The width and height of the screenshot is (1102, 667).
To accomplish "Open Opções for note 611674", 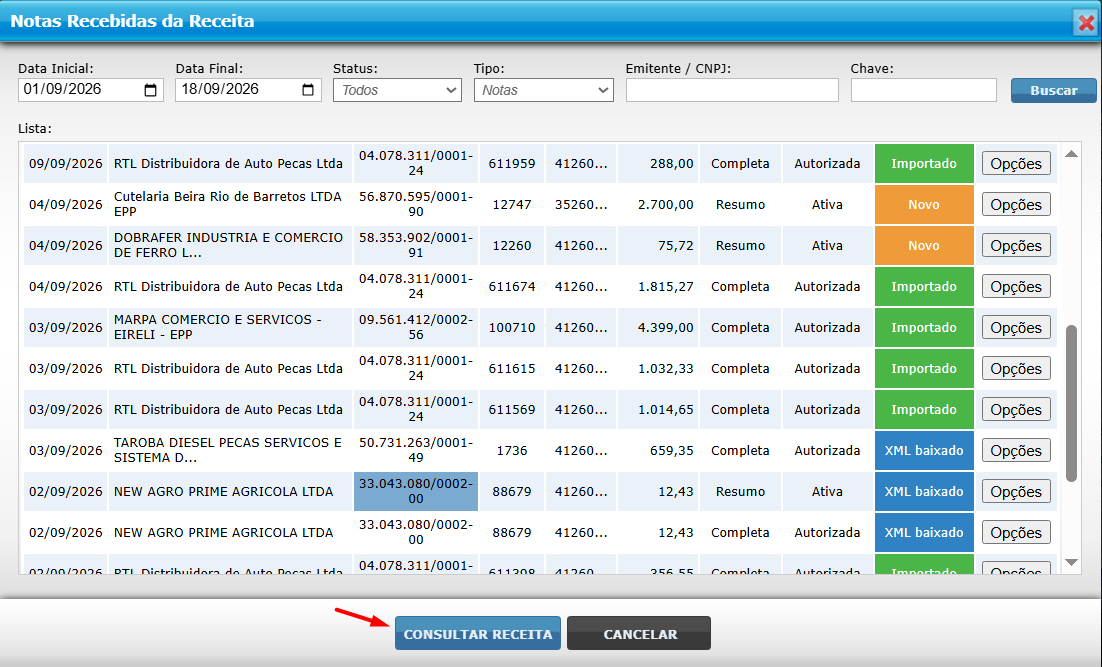I will 1016,287.
